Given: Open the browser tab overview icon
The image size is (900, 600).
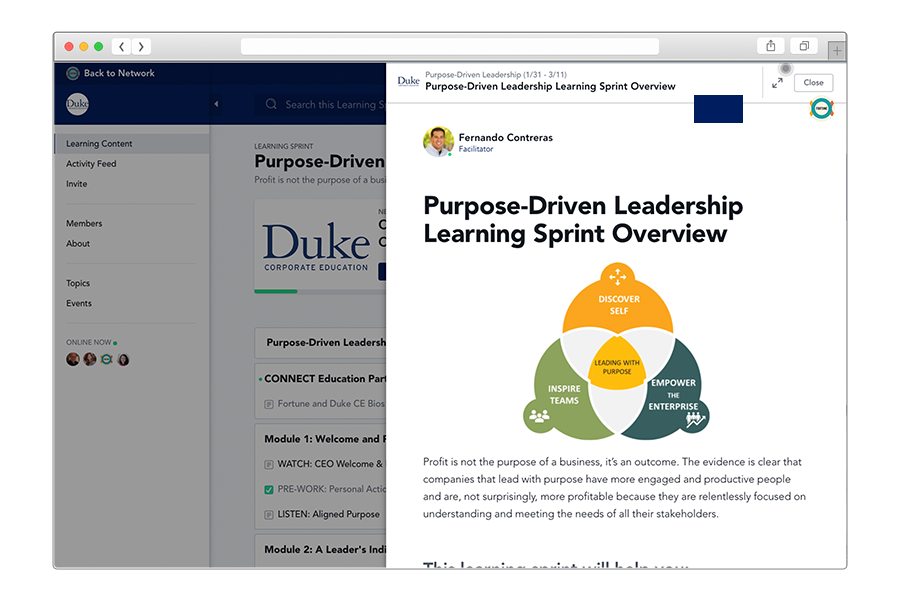Looking at the screenshot, I should [x=804, y=46].
